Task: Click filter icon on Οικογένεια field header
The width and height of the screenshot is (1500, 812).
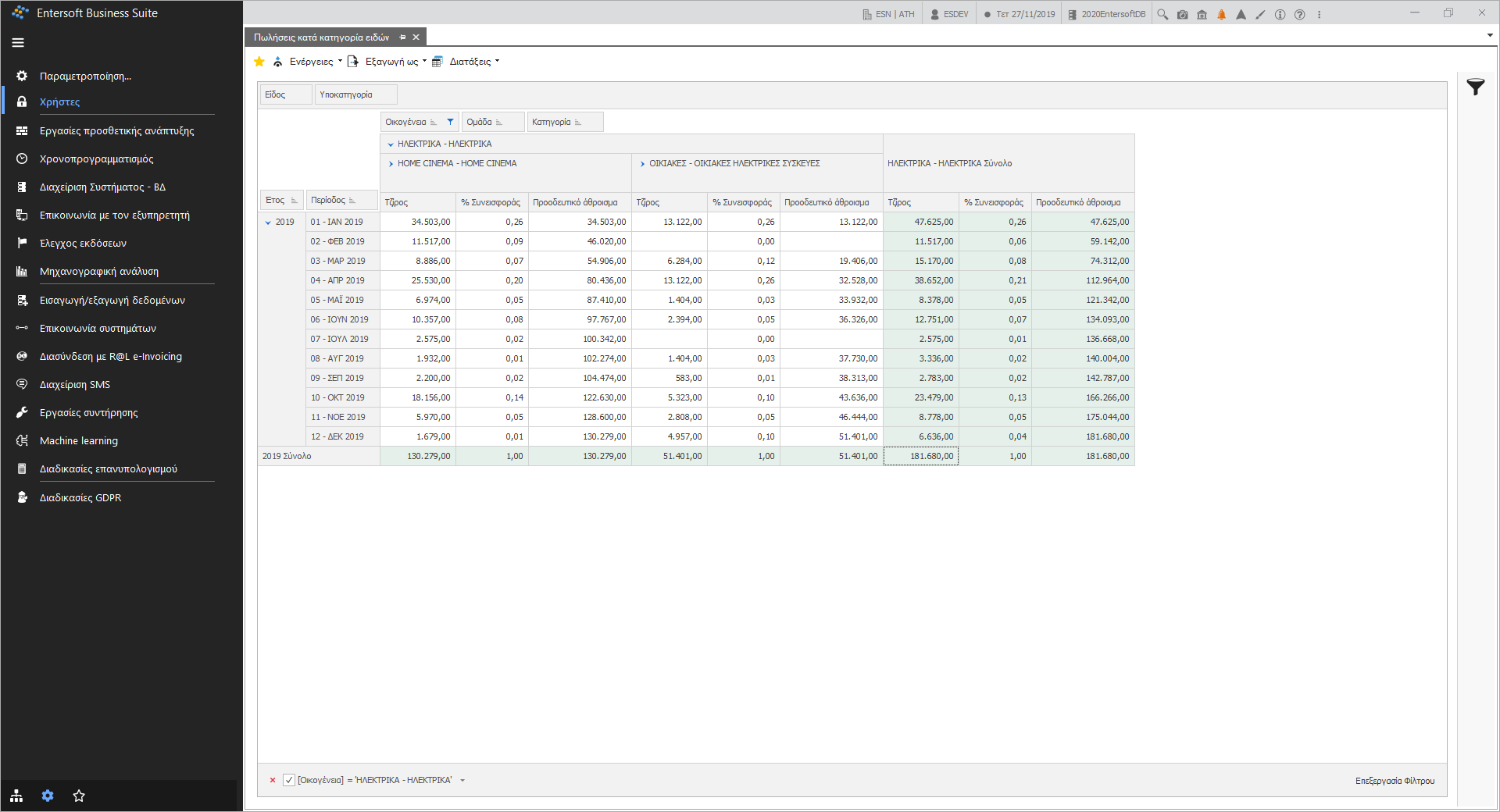Action: 450,122
